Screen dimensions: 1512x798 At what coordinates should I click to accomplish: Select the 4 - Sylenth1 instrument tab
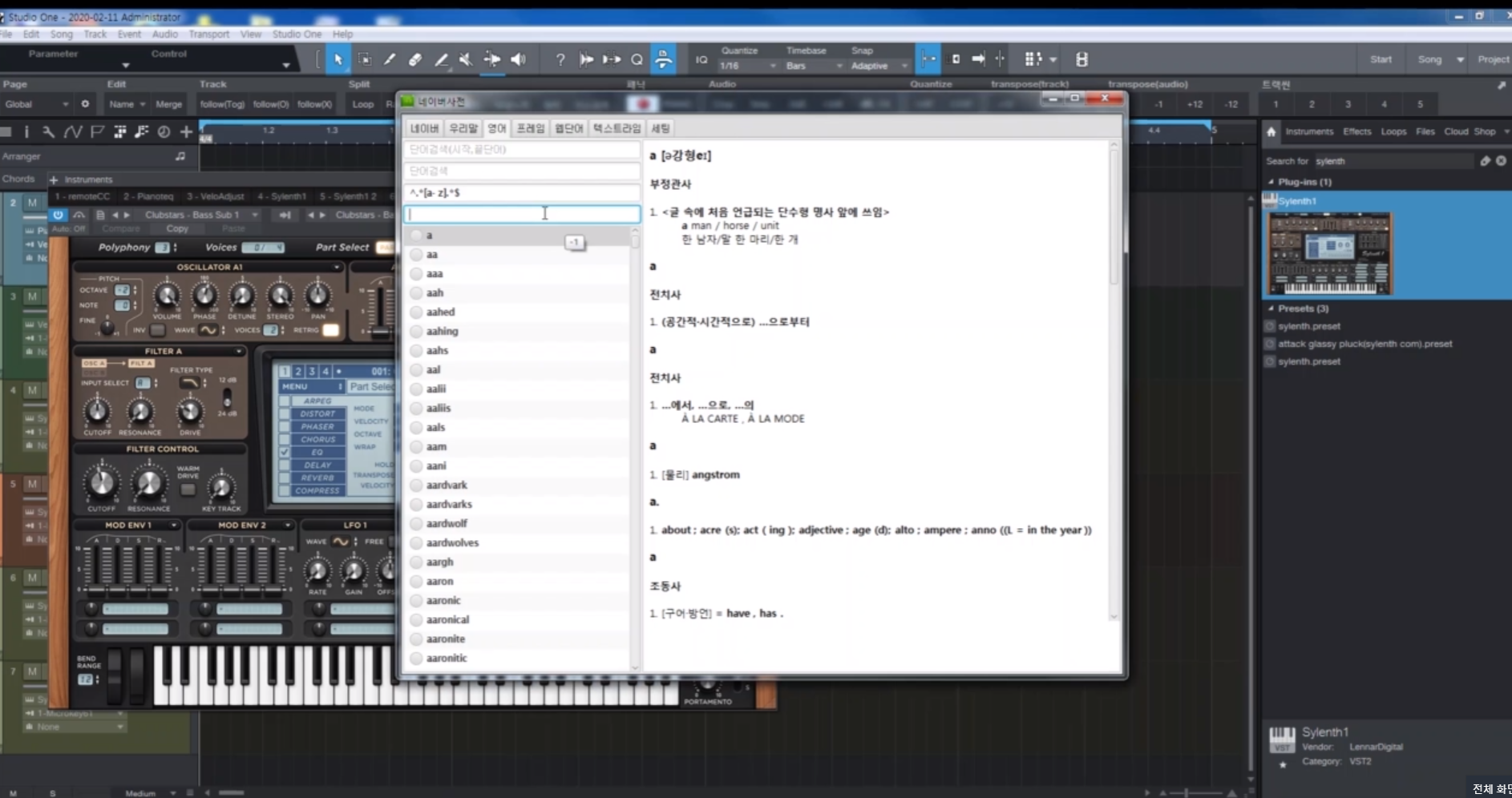point(281,196)
